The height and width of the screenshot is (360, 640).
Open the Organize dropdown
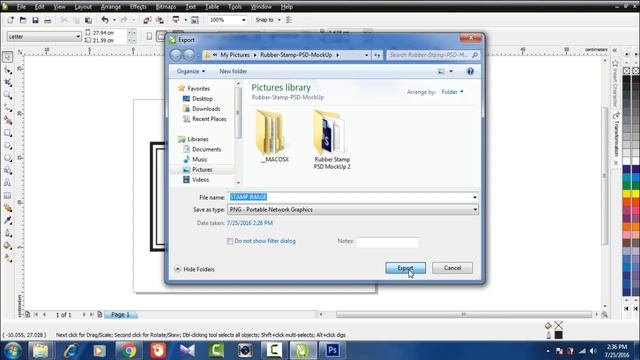pyautogui.click(x=191, y=71)
